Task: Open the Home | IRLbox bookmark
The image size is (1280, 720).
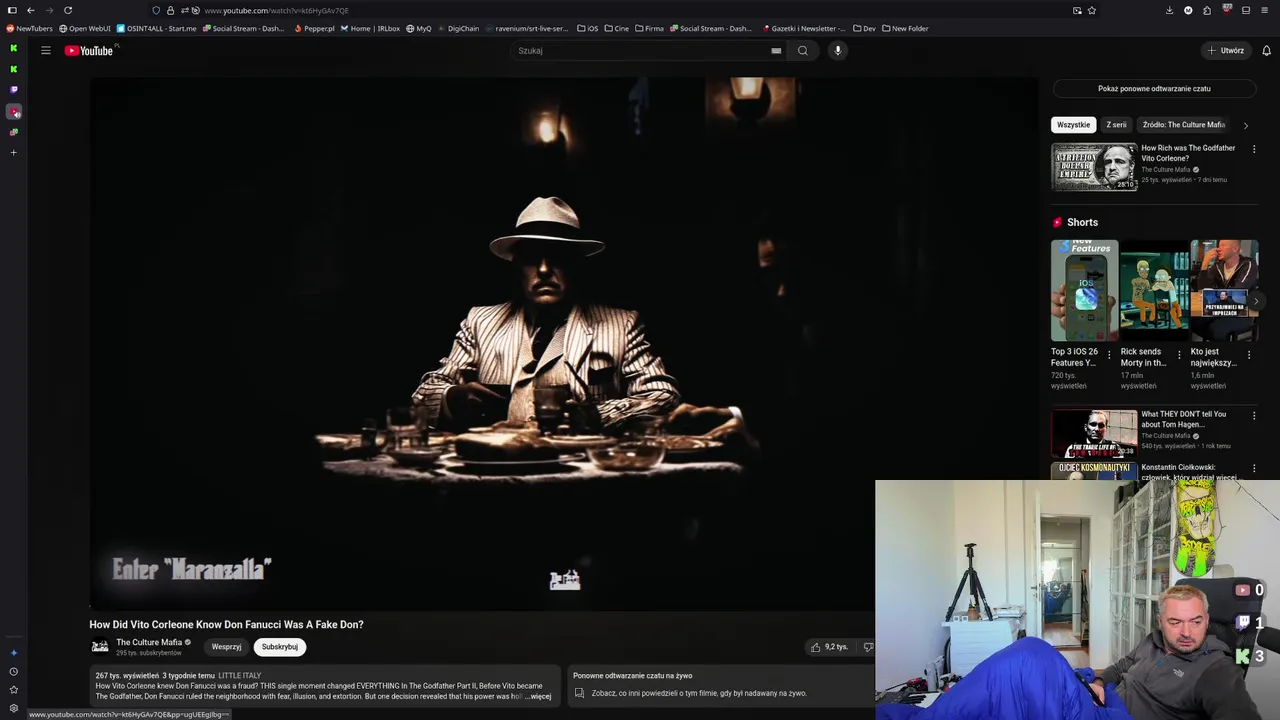Action: [x=370, y=28]
